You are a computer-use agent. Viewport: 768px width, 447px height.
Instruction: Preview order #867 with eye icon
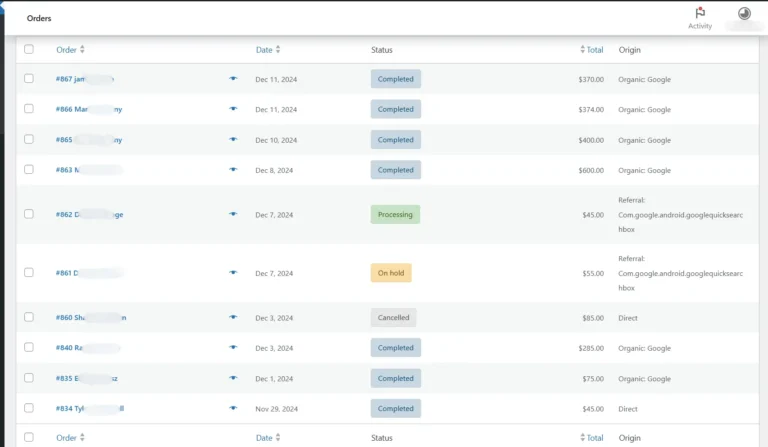234,79
